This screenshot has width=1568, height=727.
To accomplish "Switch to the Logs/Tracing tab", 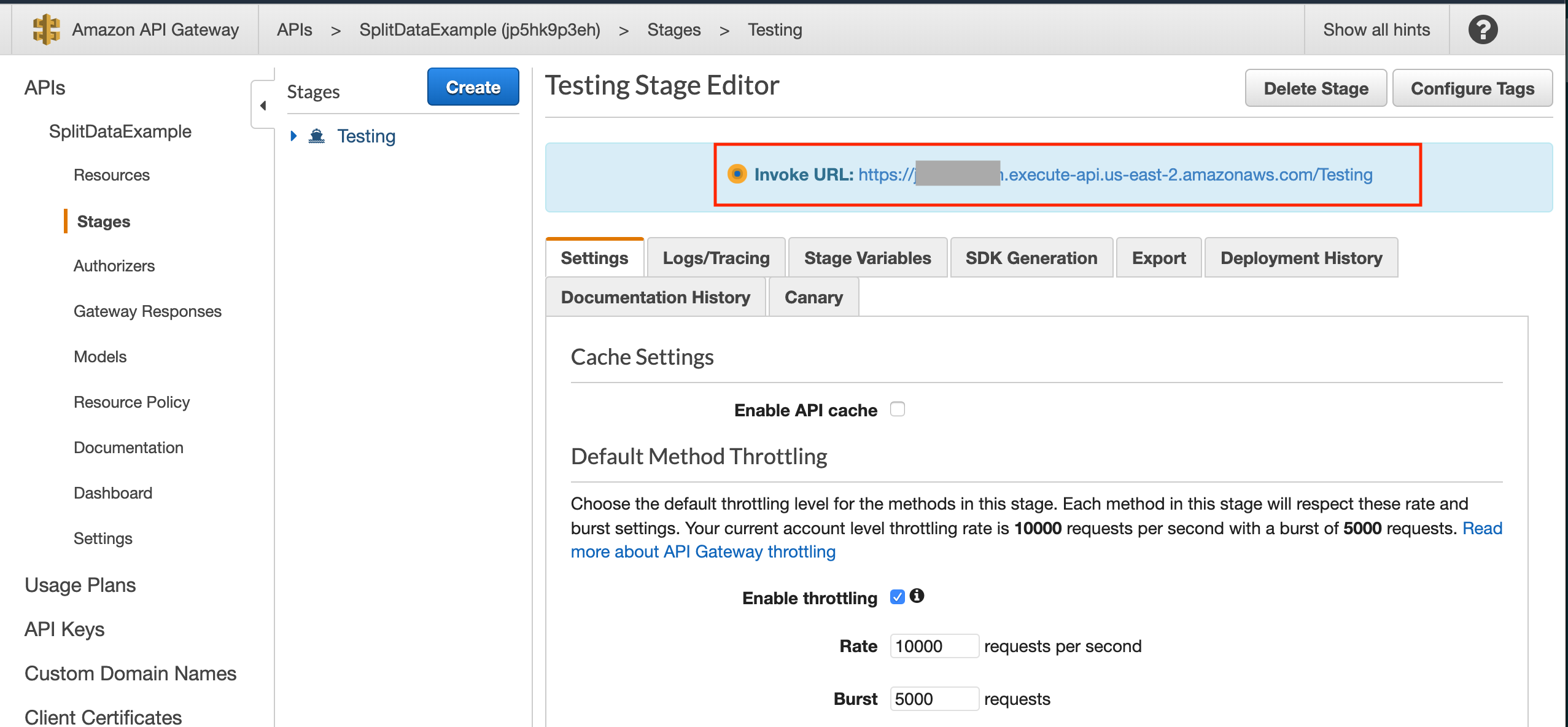I will point(716,258).
